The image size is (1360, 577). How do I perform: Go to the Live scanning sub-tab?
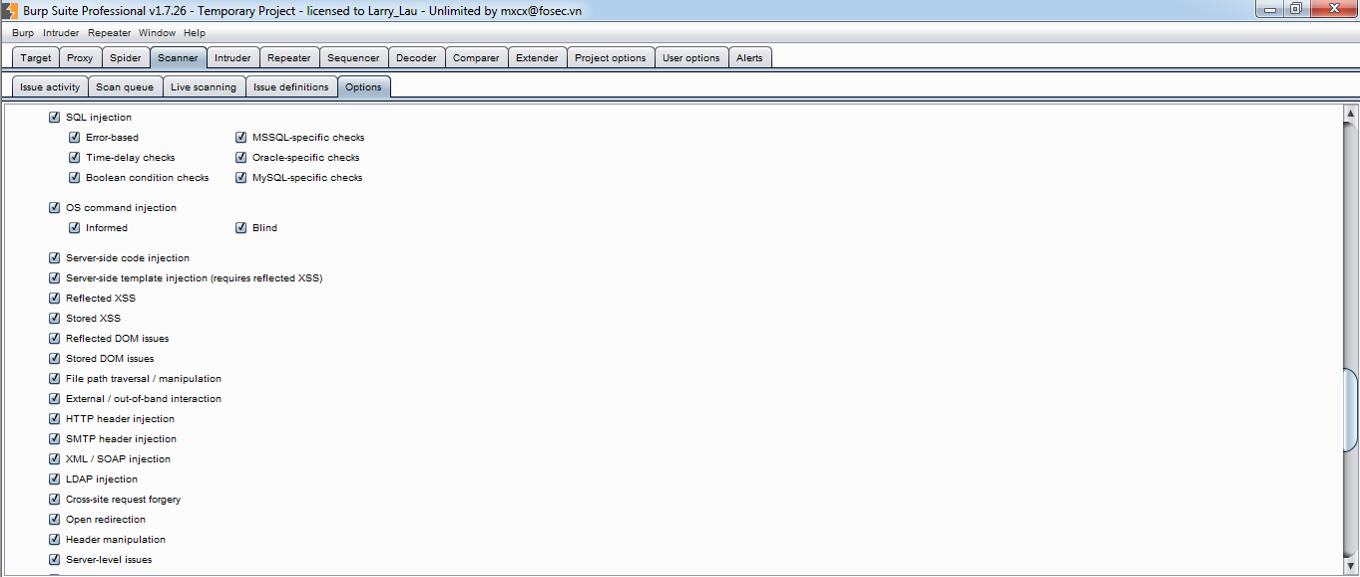tap(204, 87)
